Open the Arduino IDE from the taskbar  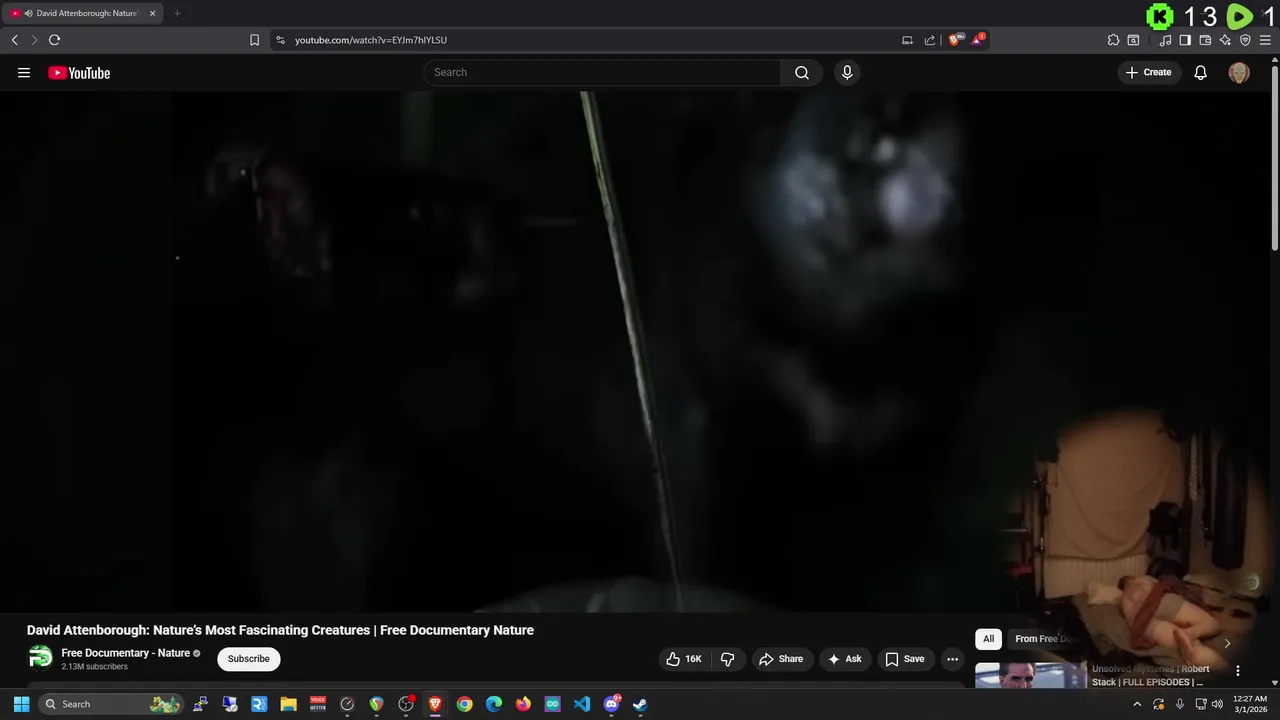click(552, 704)
